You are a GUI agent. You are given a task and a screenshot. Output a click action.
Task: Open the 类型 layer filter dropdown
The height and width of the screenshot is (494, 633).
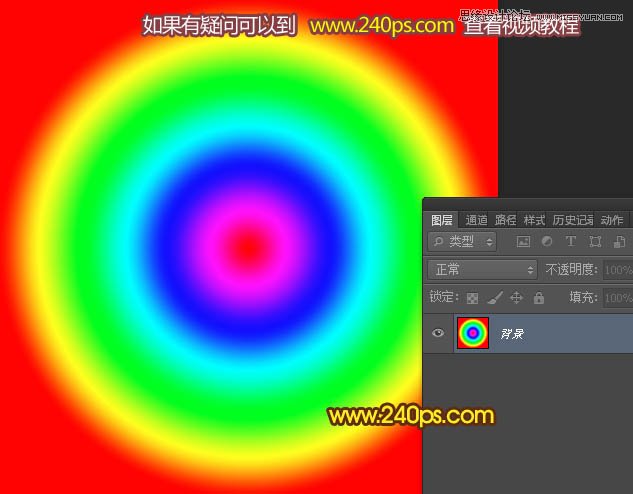462,242
